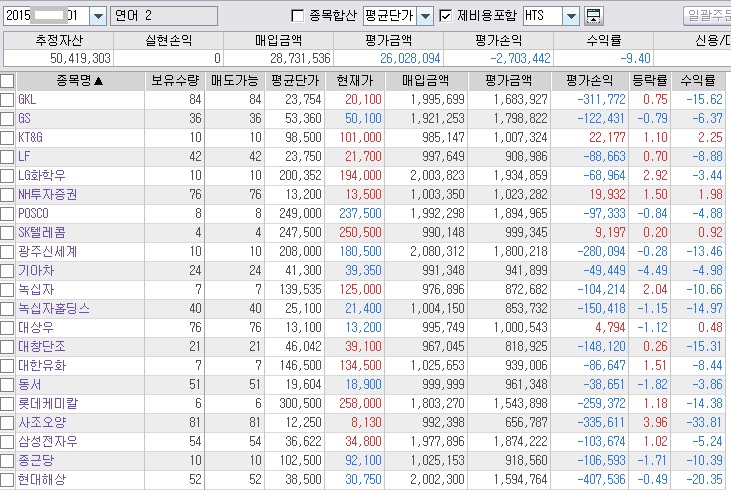Sort by the 매도가능 column header
Image resolution: width=731 pixels, height=495 pixels.
coord(234,81)
